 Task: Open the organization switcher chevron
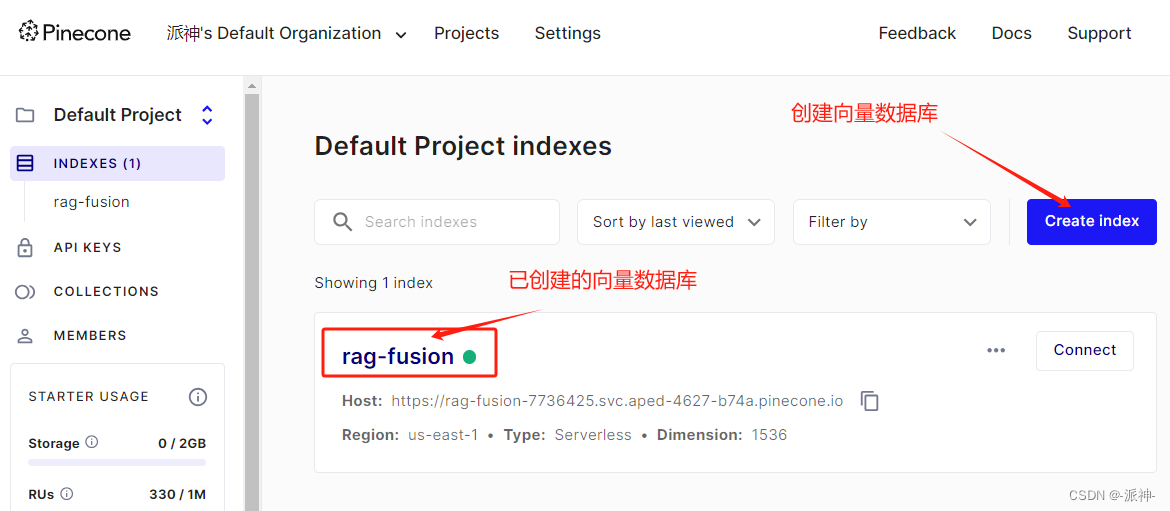(x=401, y=35)
